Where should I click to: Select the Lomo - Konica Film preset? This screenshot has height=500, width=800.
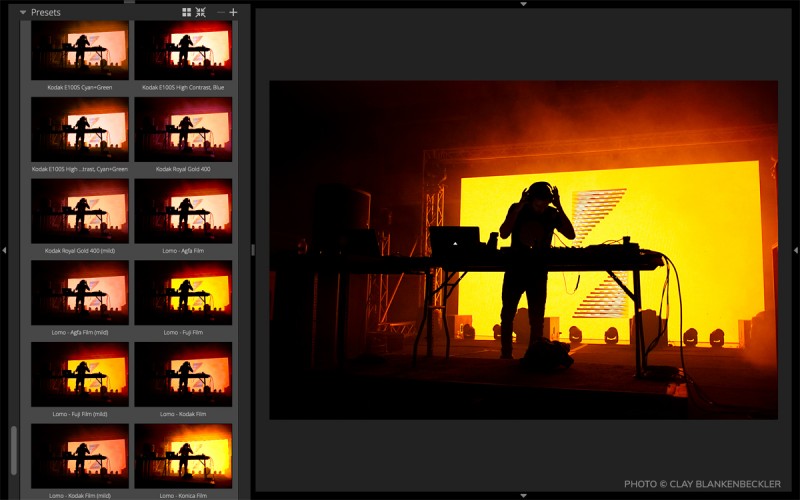tap(183, 455)
